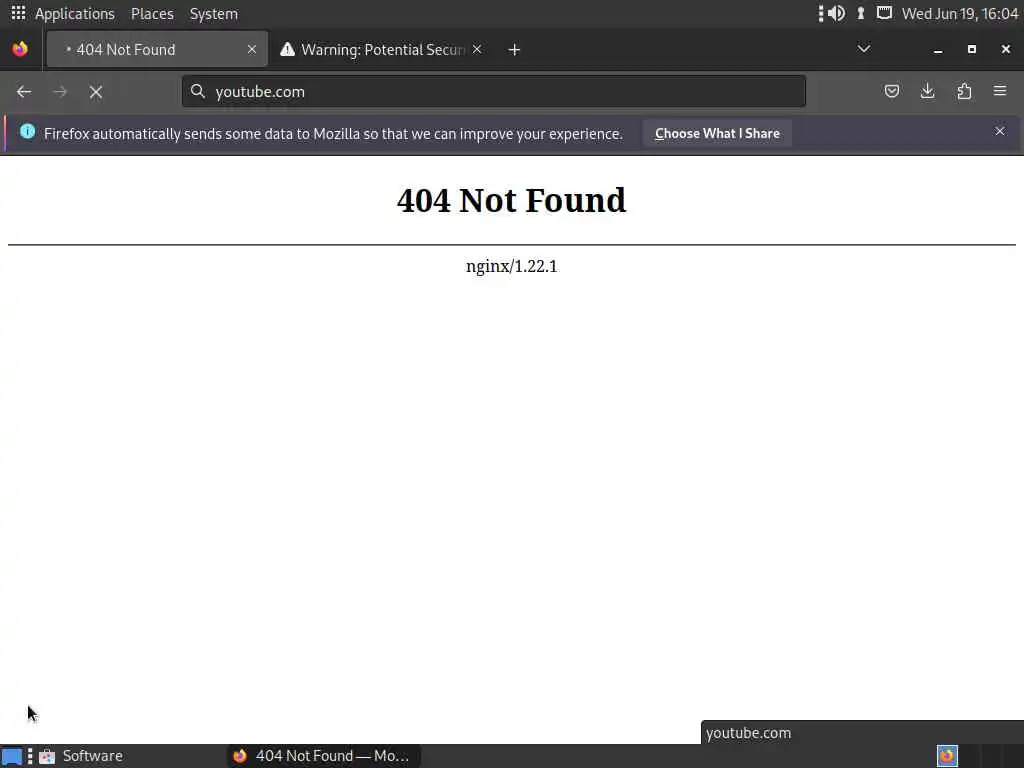Open the Save to Pocket icon
The image size is (1024, 768).
(891, 91)
